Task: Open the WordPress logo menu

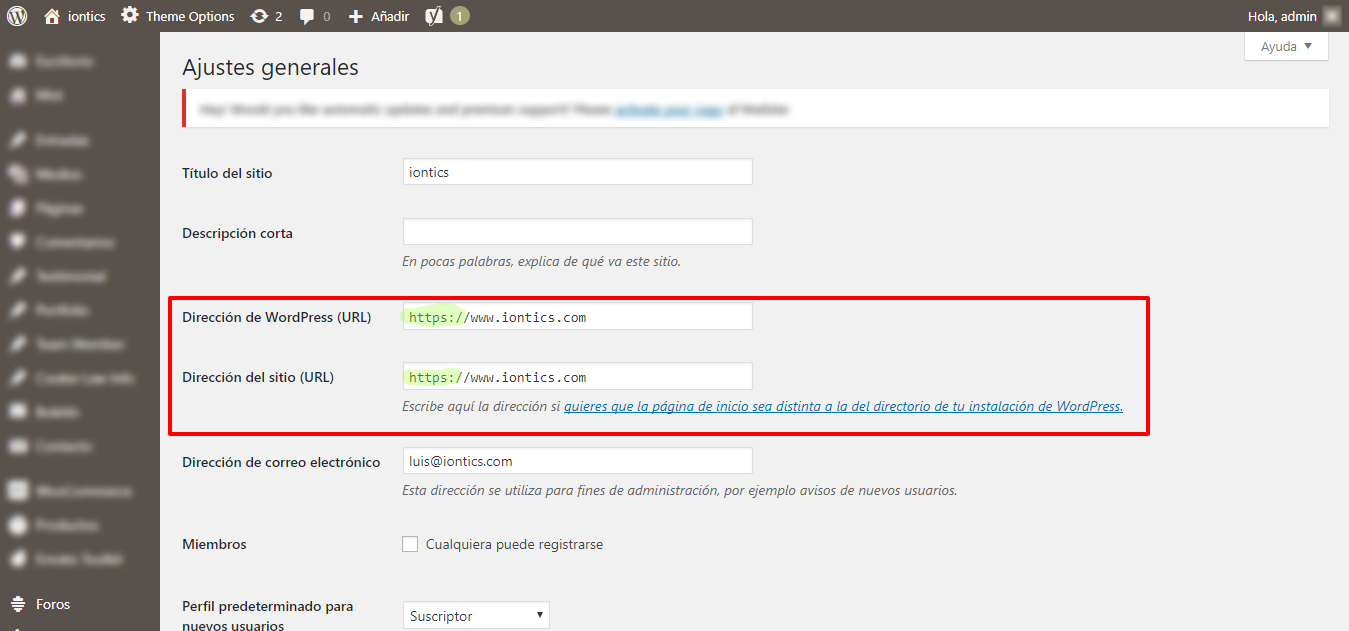Action: click(x=17, y=16)
